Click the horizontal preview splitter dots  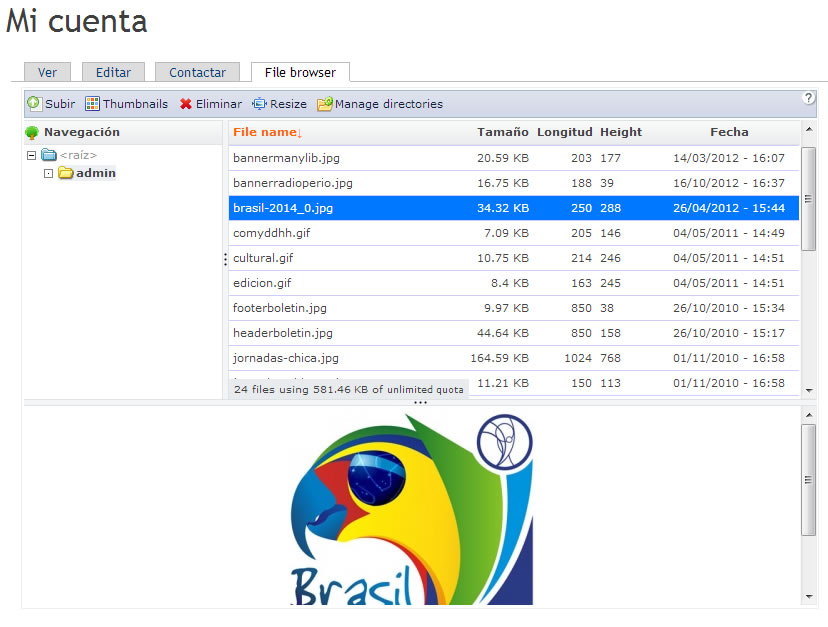pos(420,403)
